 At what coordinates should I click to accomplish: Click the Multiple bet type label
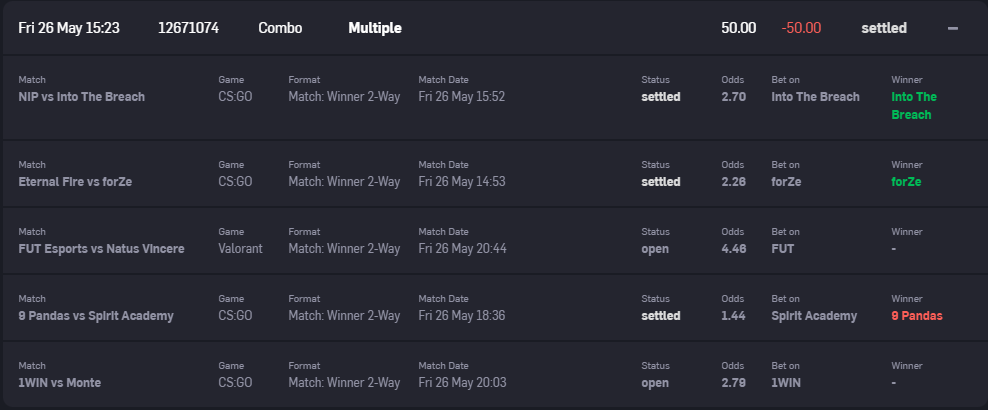(375, 28)
